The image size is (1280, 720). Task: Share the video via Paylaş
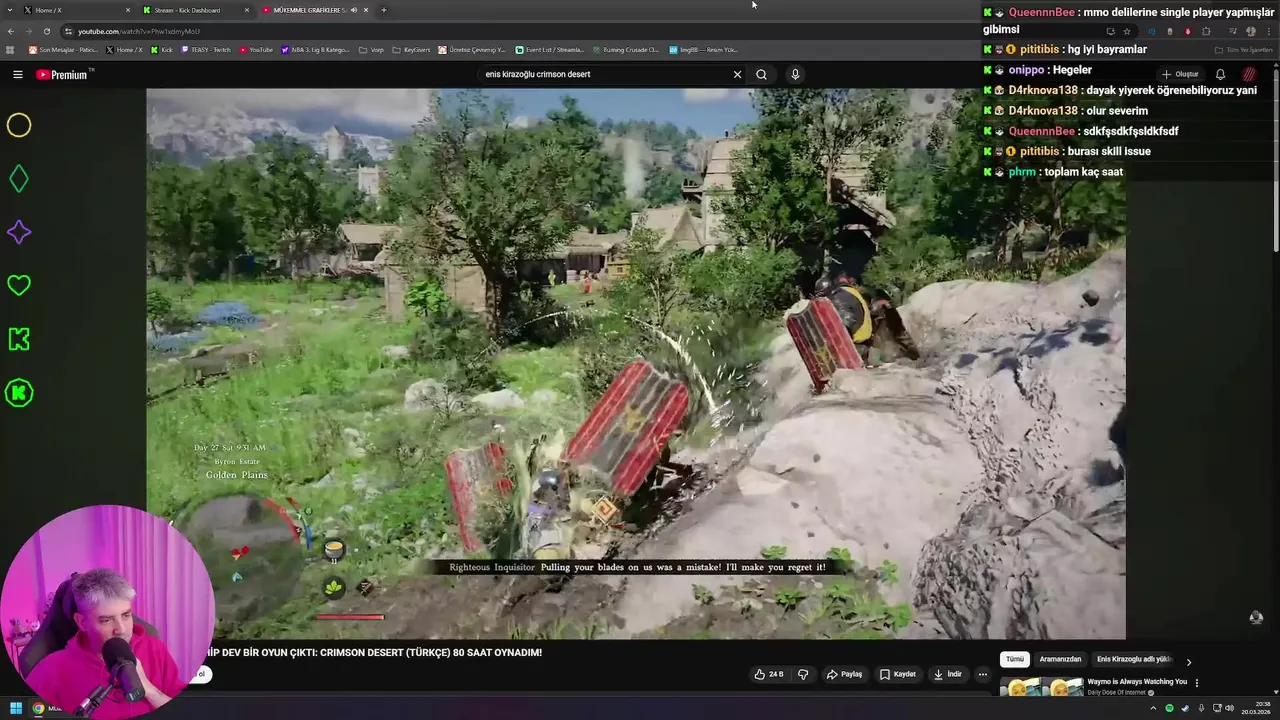(844, 674)
